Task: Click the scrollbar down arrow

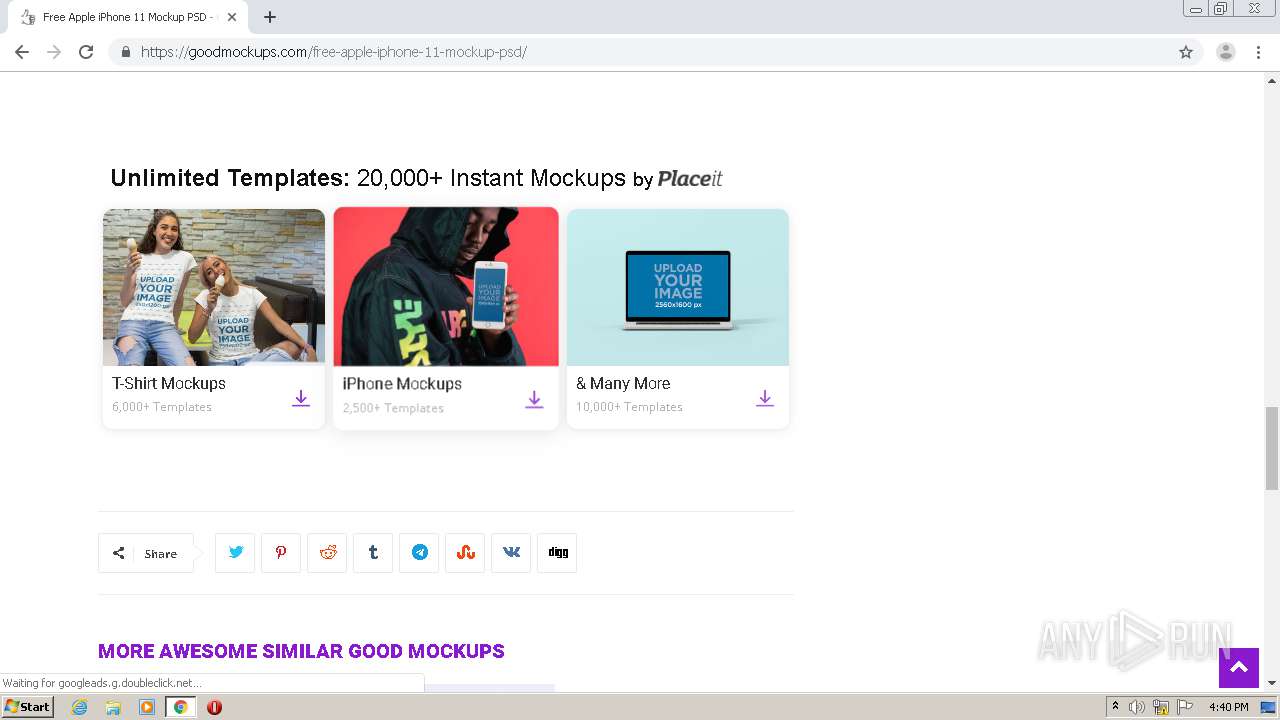Action: [x=1272, y=683]
